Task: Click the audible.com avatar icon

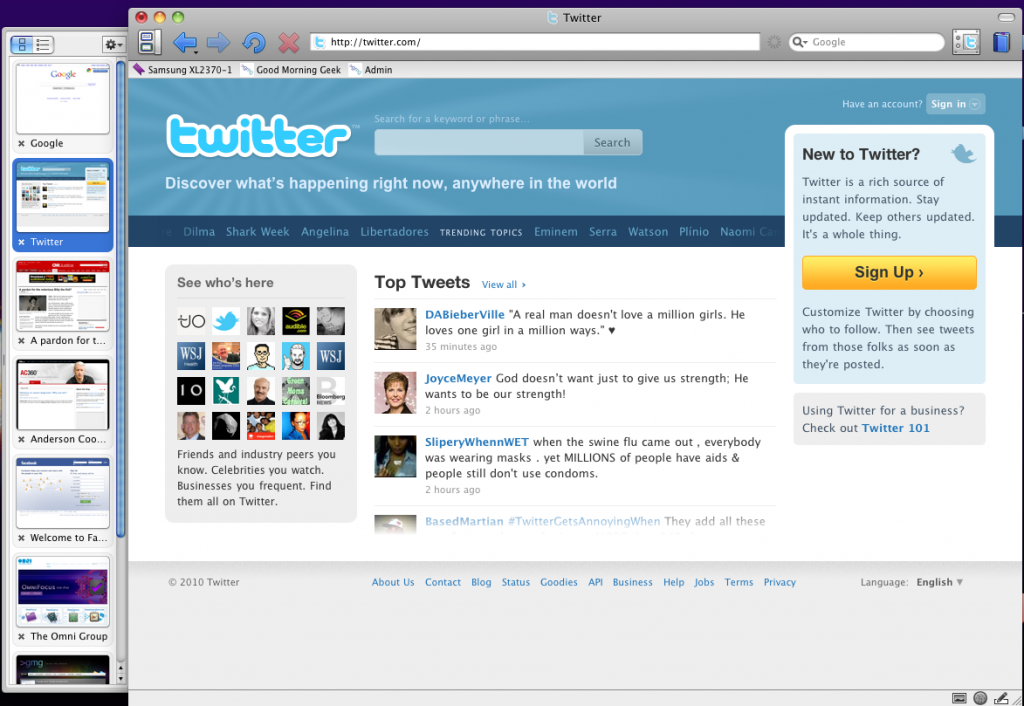Action: coord(296,321)
